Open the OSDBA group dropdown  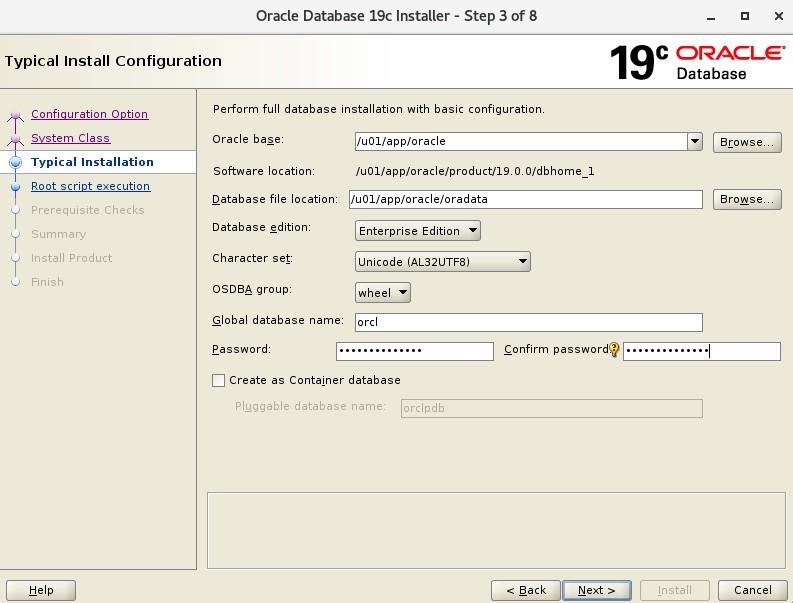click(382, 293)
